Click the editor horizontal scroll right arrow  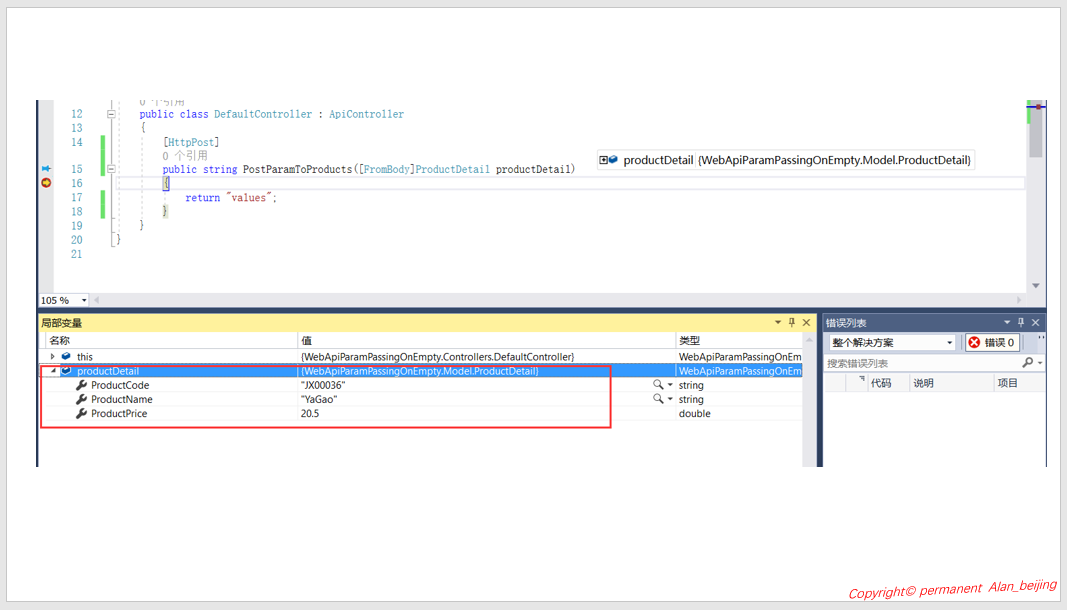tap(1019, 300)
